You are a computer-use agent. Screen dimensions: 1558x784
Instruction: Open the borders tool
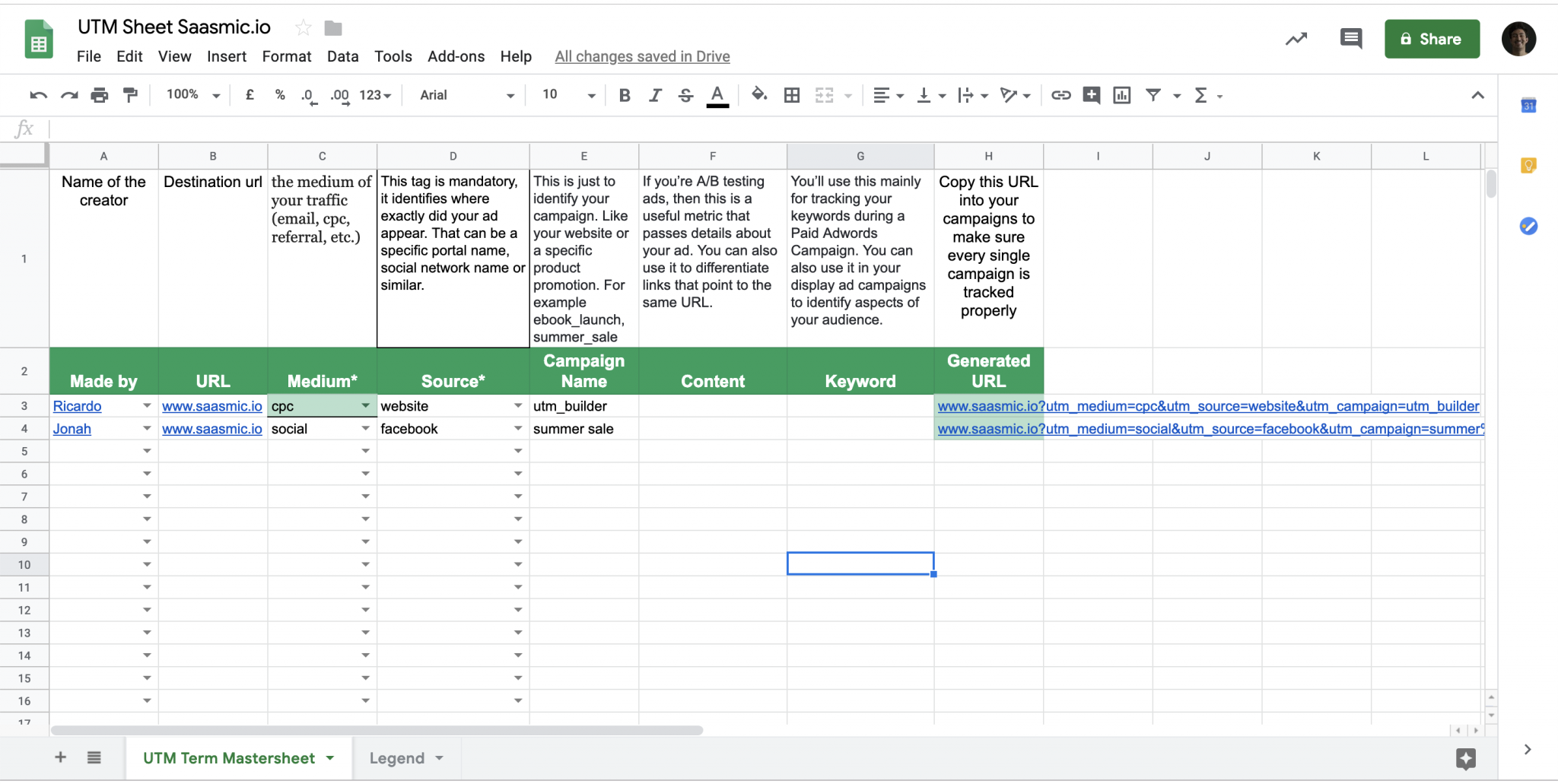[x=791, y=95]
